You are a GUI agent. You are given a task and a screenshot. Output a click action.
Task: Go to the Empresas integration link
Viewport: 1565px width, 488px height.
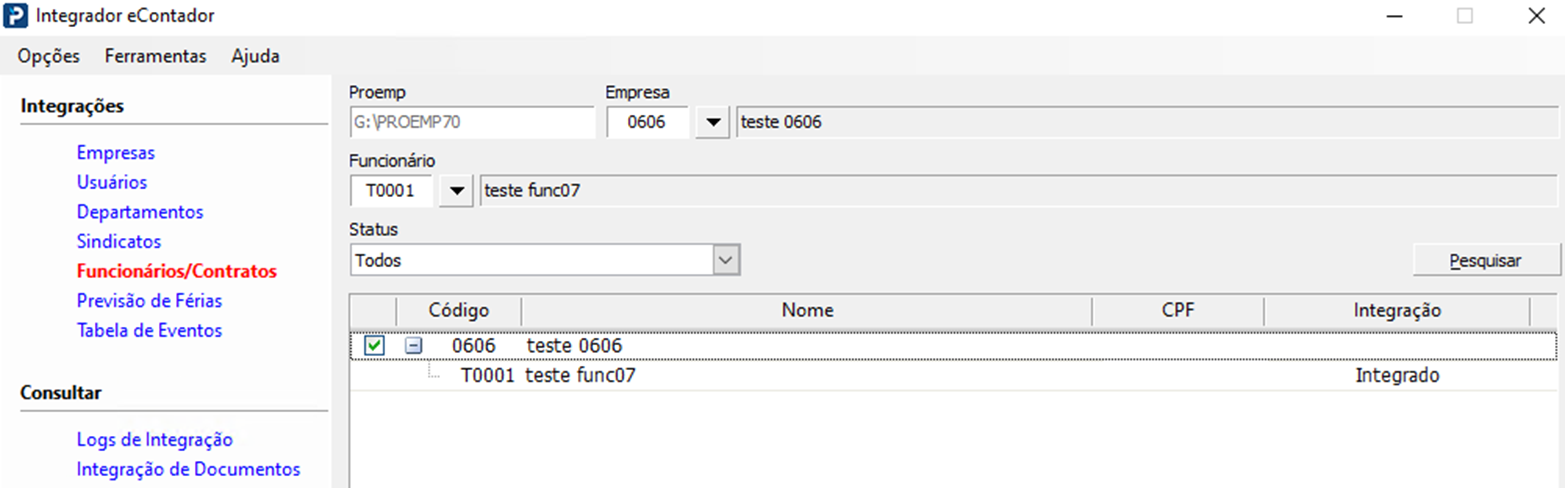pos(116,153)
